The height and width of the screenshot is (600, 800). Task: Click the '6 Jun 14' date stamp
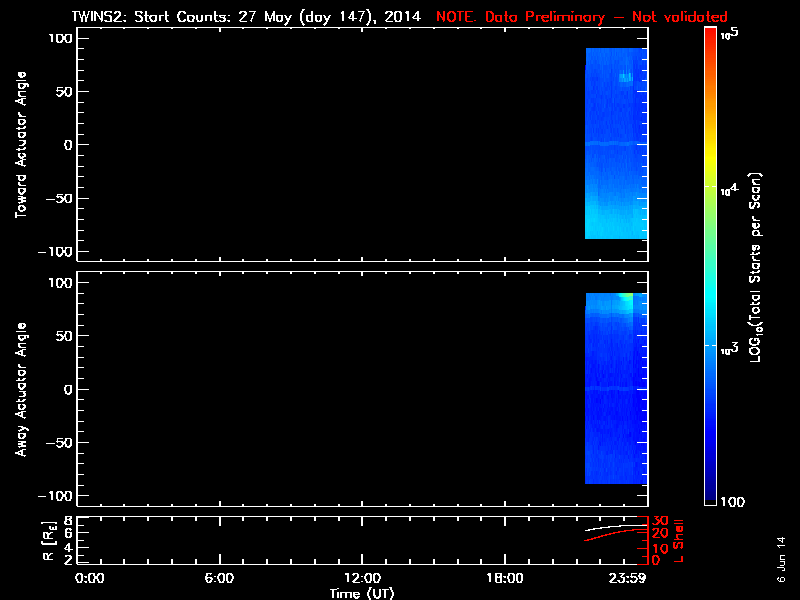pos(781,558)
